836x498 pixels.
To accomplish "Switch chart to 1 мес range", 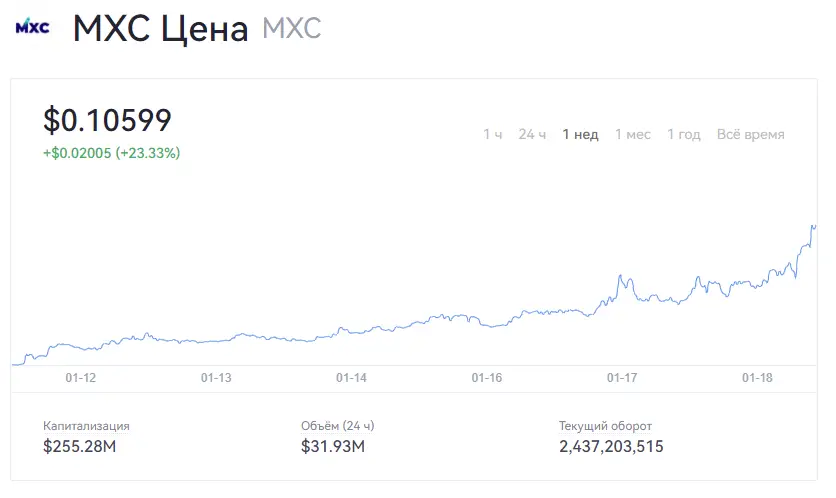I will click(x=632, y=134).
